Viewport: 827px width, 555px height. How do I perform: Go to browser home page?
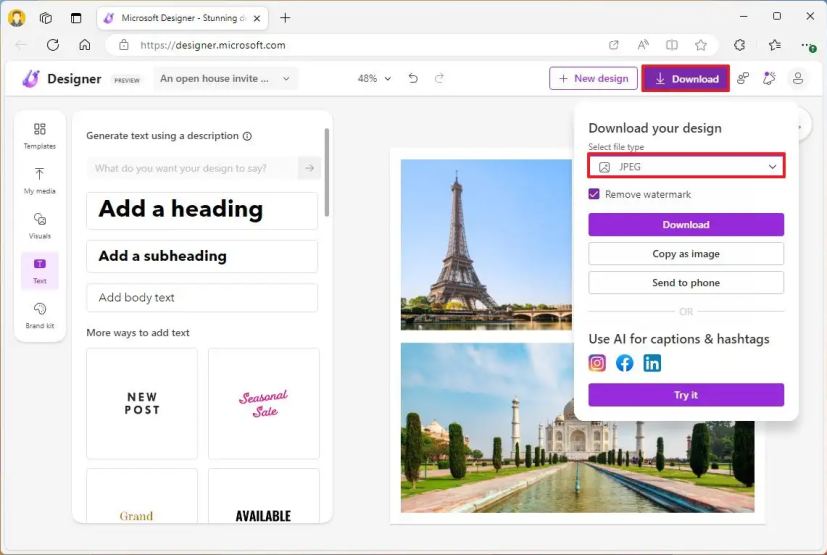click(84, 45)
